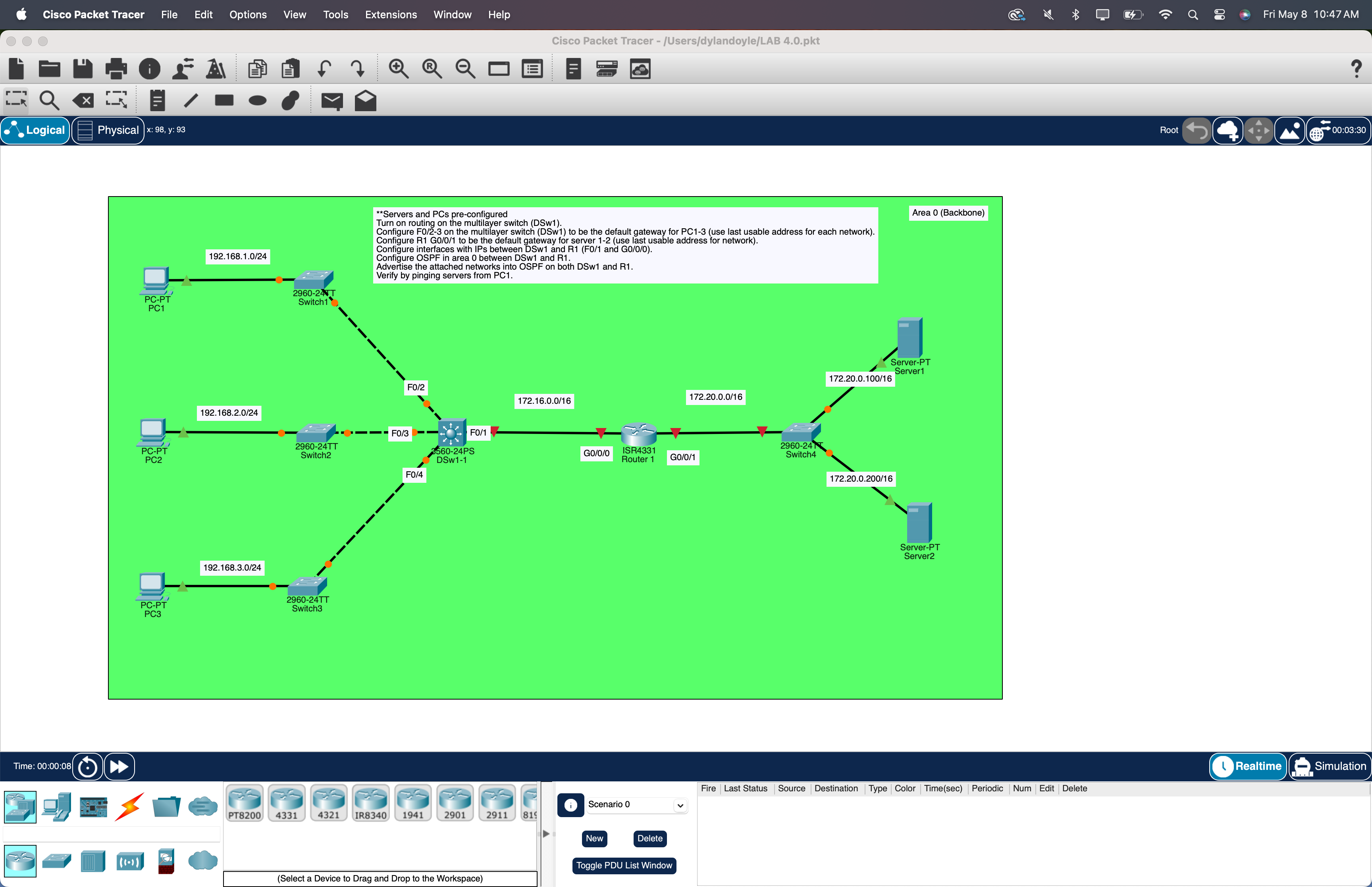Select the Place Note tool
1372x887 pixels.
(x=157, y=101)
